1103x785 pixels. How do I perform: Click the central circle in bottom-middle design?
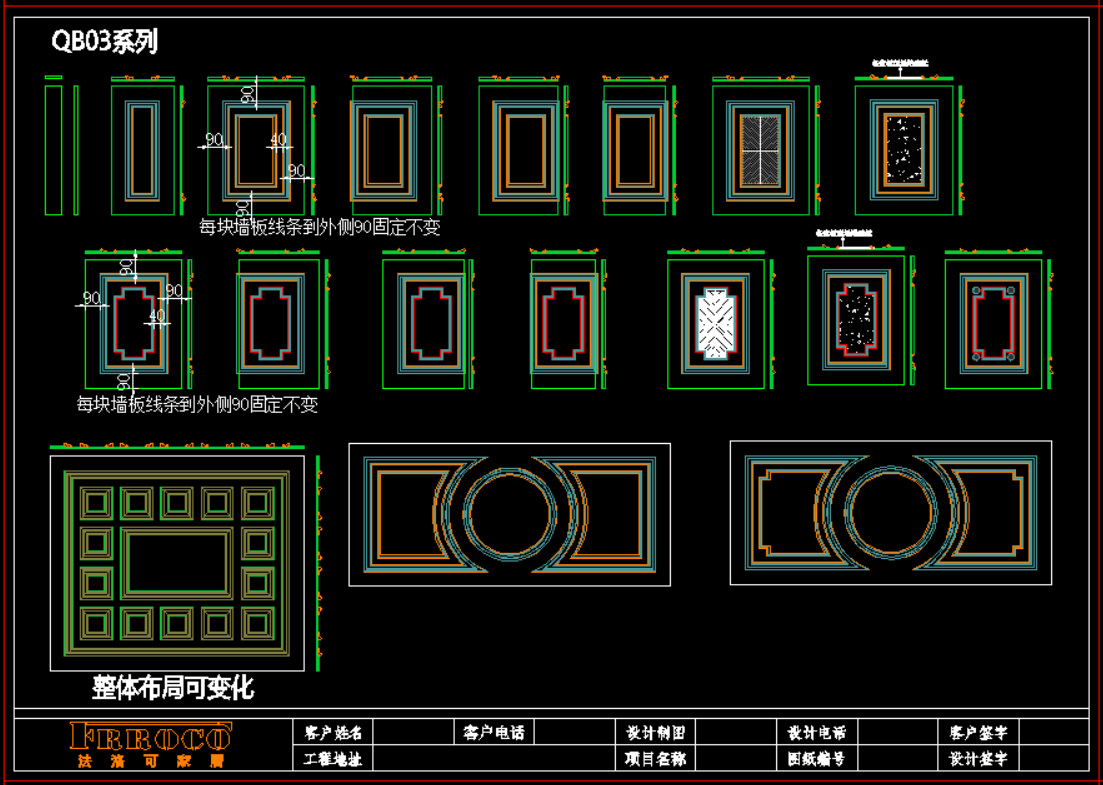(x=509, y=514)
